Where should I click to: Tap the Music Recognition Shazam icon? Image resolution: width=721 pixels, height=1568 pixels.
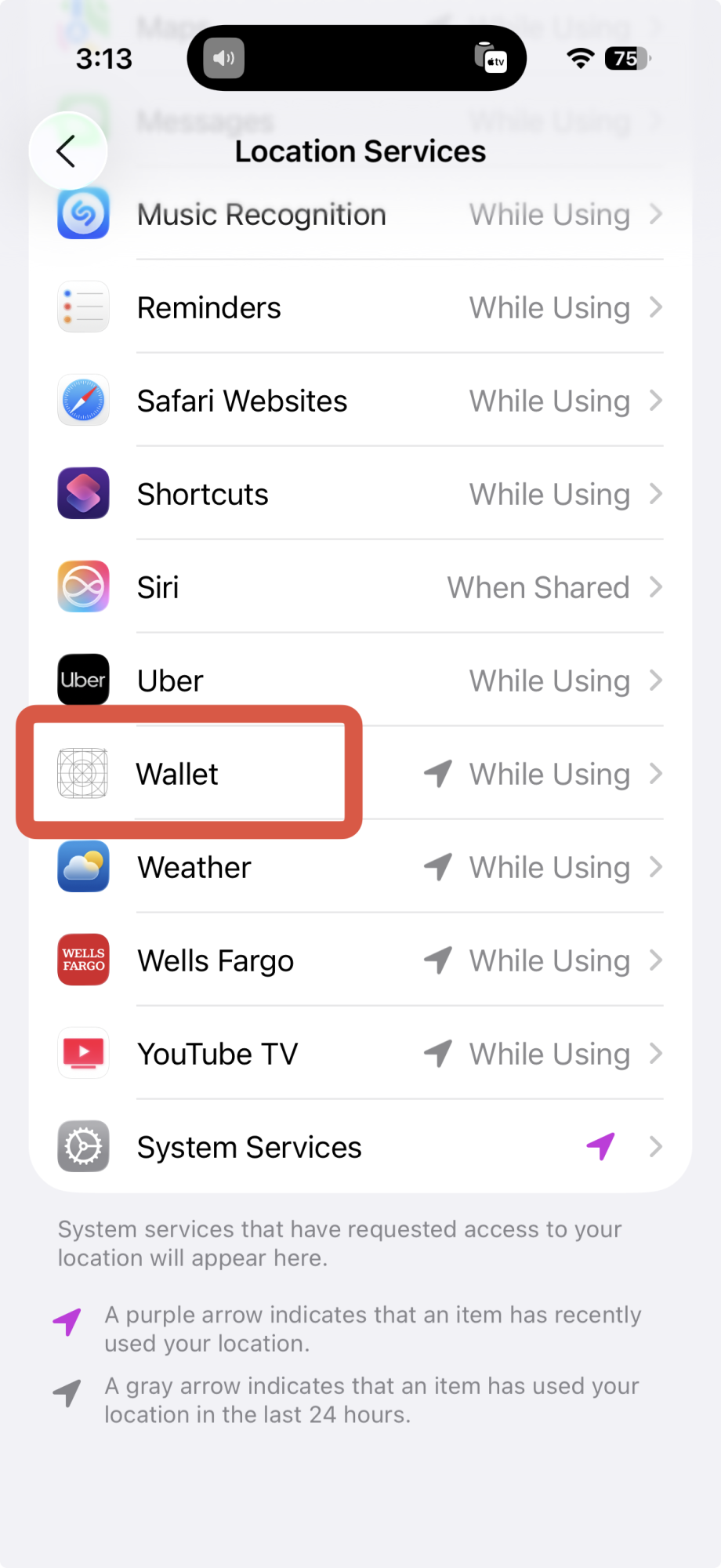83,213
